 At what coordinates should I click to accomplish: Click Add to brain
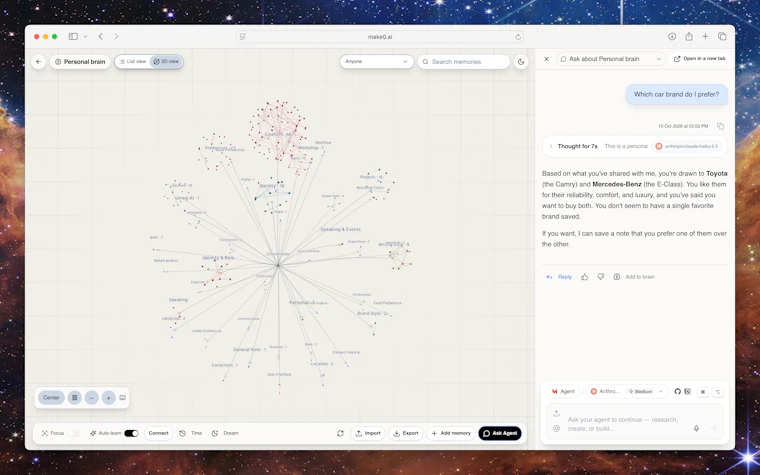pyautogui.click(x=634, y=277)
